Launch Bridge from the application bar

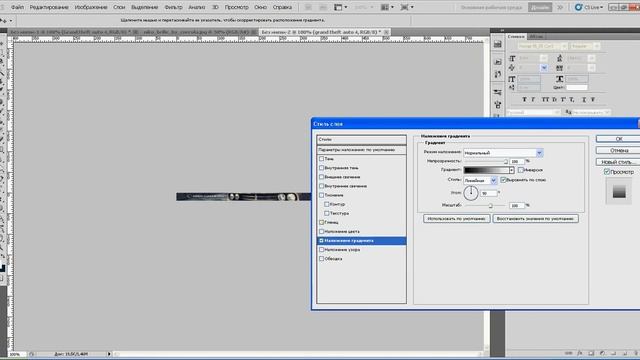308,7
